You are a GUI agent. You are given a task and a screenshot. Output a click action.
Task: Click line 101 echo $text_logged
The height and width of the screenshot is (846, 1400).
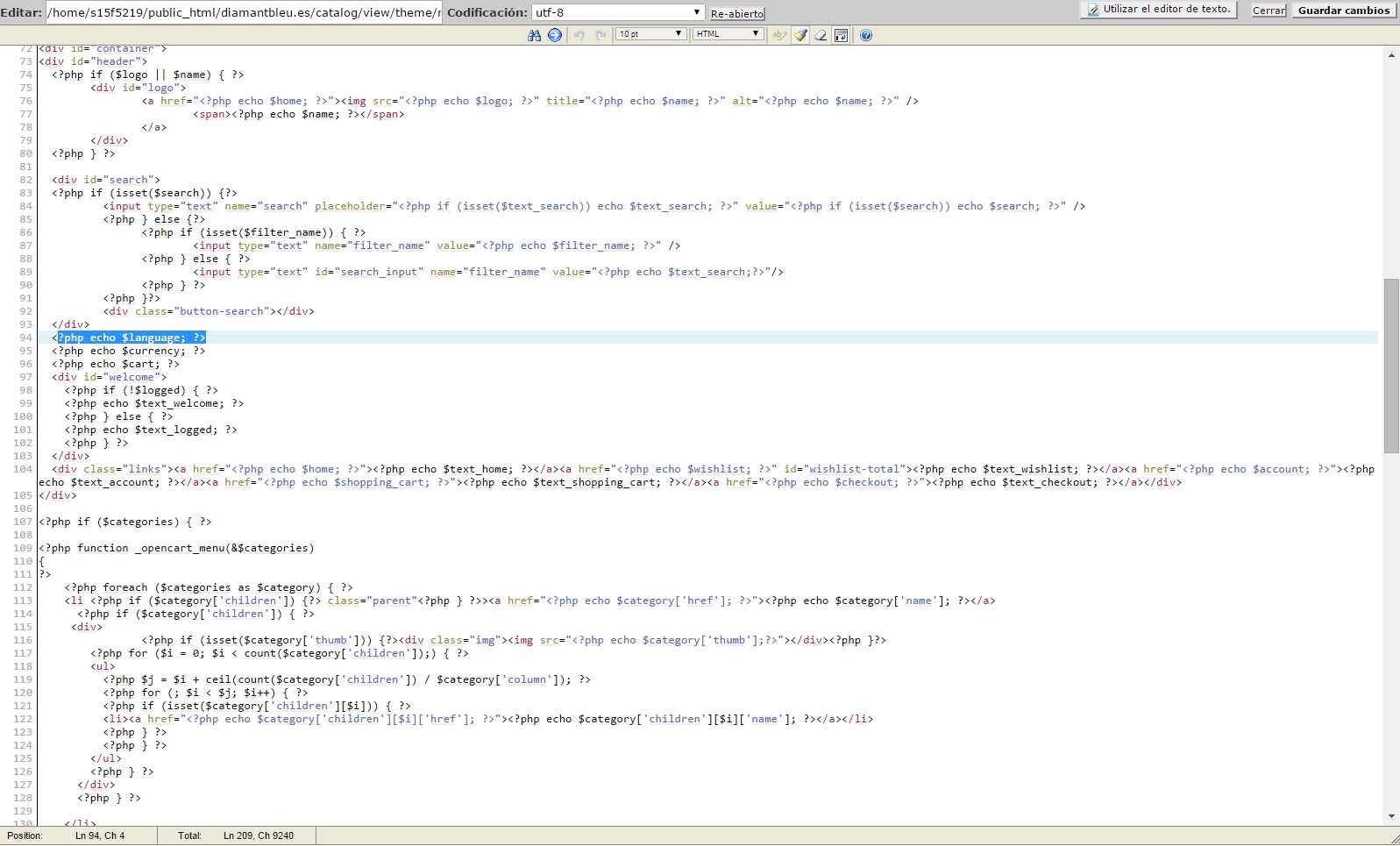(x=151, y=430)
